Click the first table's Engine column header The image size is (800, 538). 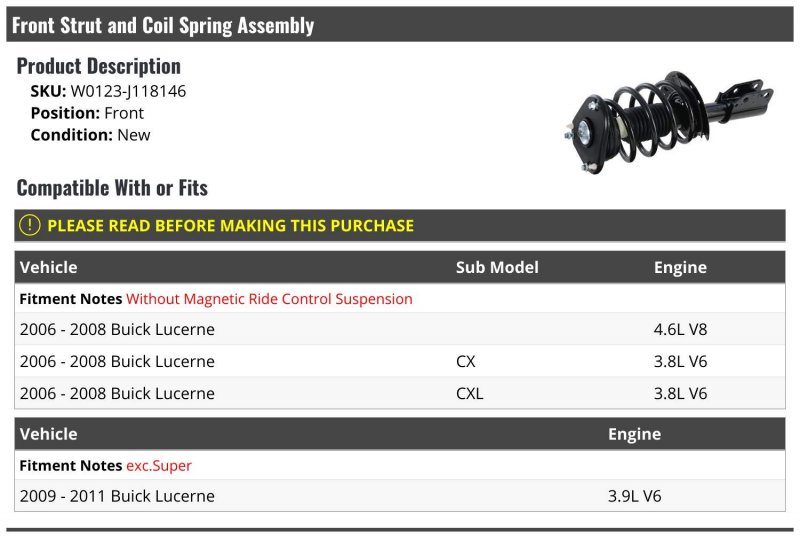tap(680, 267)
